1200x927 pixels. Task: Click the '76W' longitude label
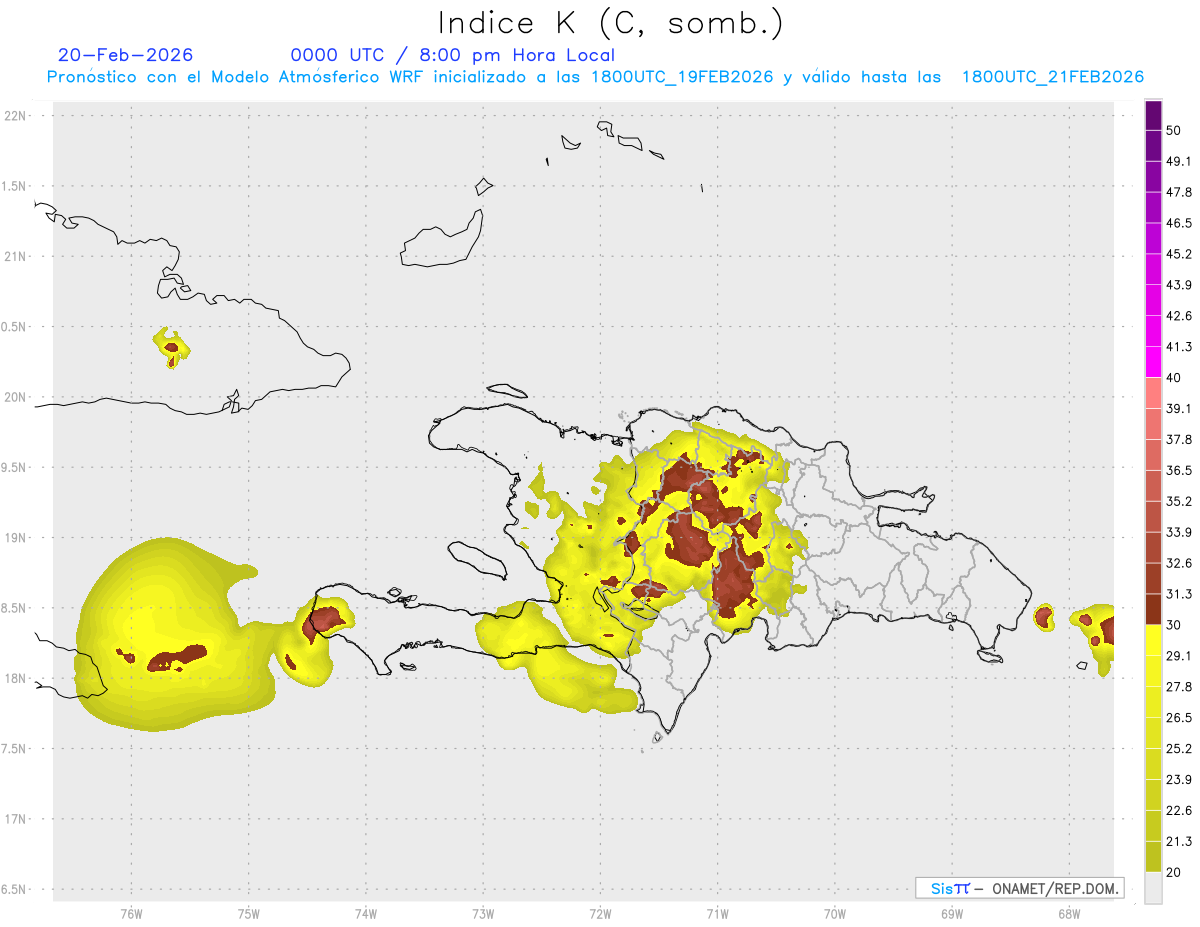coord(131,913)
